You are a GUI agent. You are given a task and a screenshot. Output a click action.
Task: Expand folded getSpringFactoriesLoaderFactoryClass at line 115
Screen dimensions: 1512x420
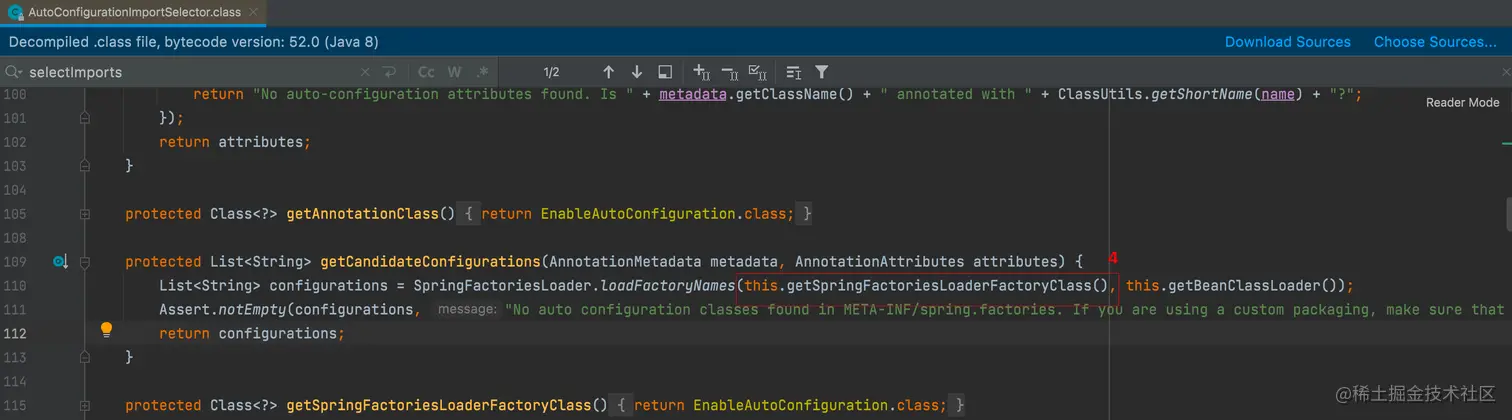tap(85, 406)
